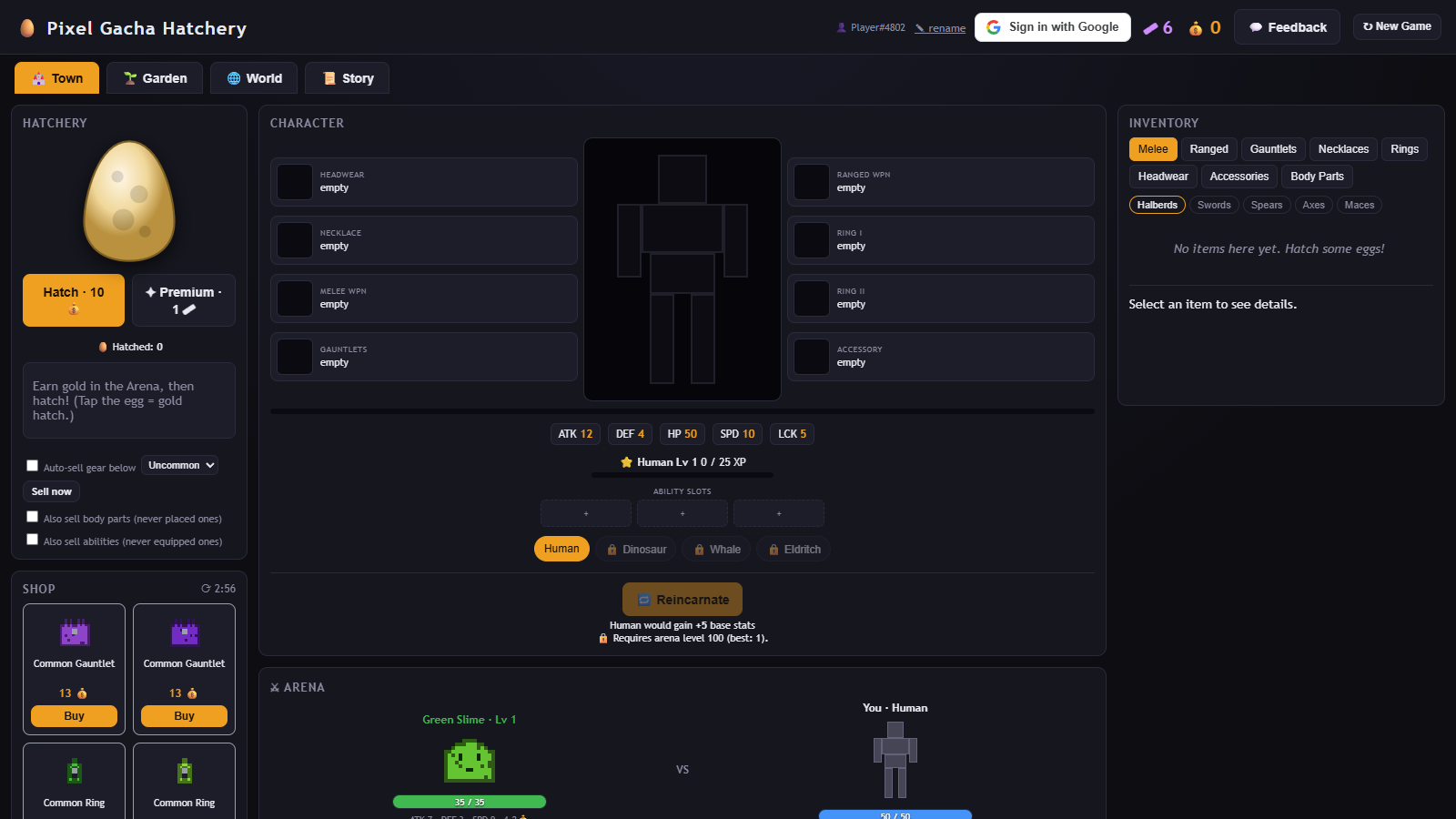Click the gold bag currency icon
This screenshot has width=1456, height=819.
click(1196, 28)
